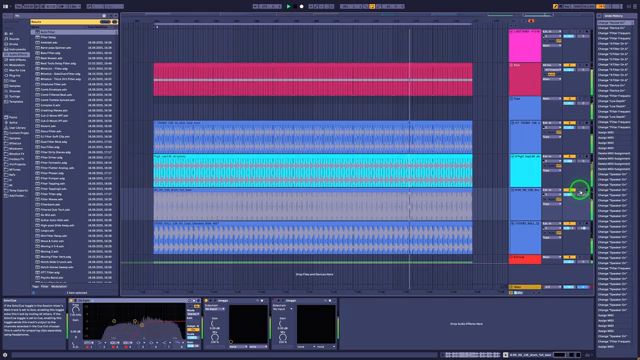Open EQ Eight band 1 filter type dropdown
The width and height of the screenshot is (640, 360).
tap(88, 343)
